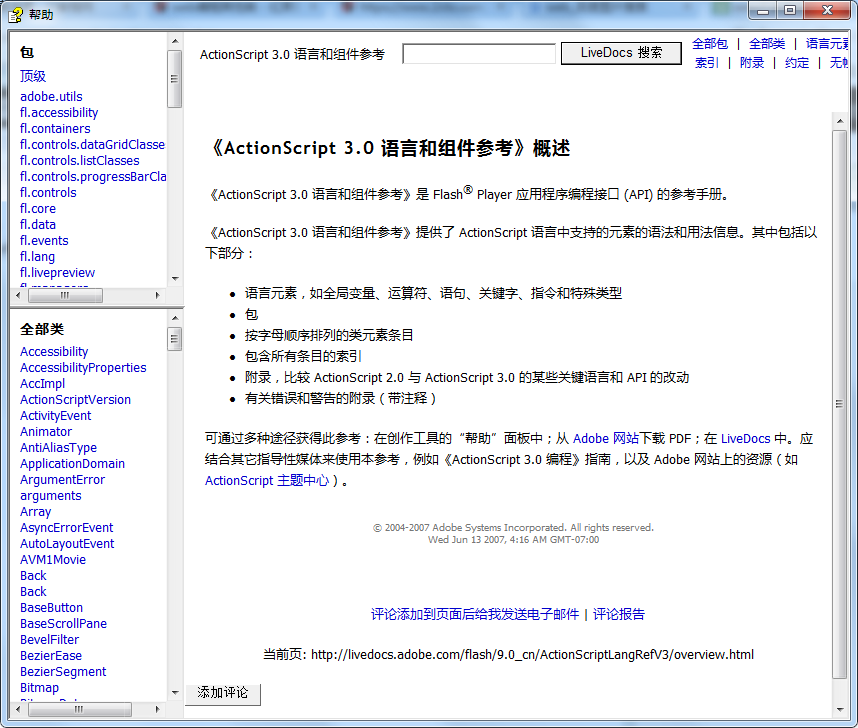Click the 约定 link
Image resolution: width=858 pixels, height=728 pixels.
pyautogui.click(x=796, y=62)
